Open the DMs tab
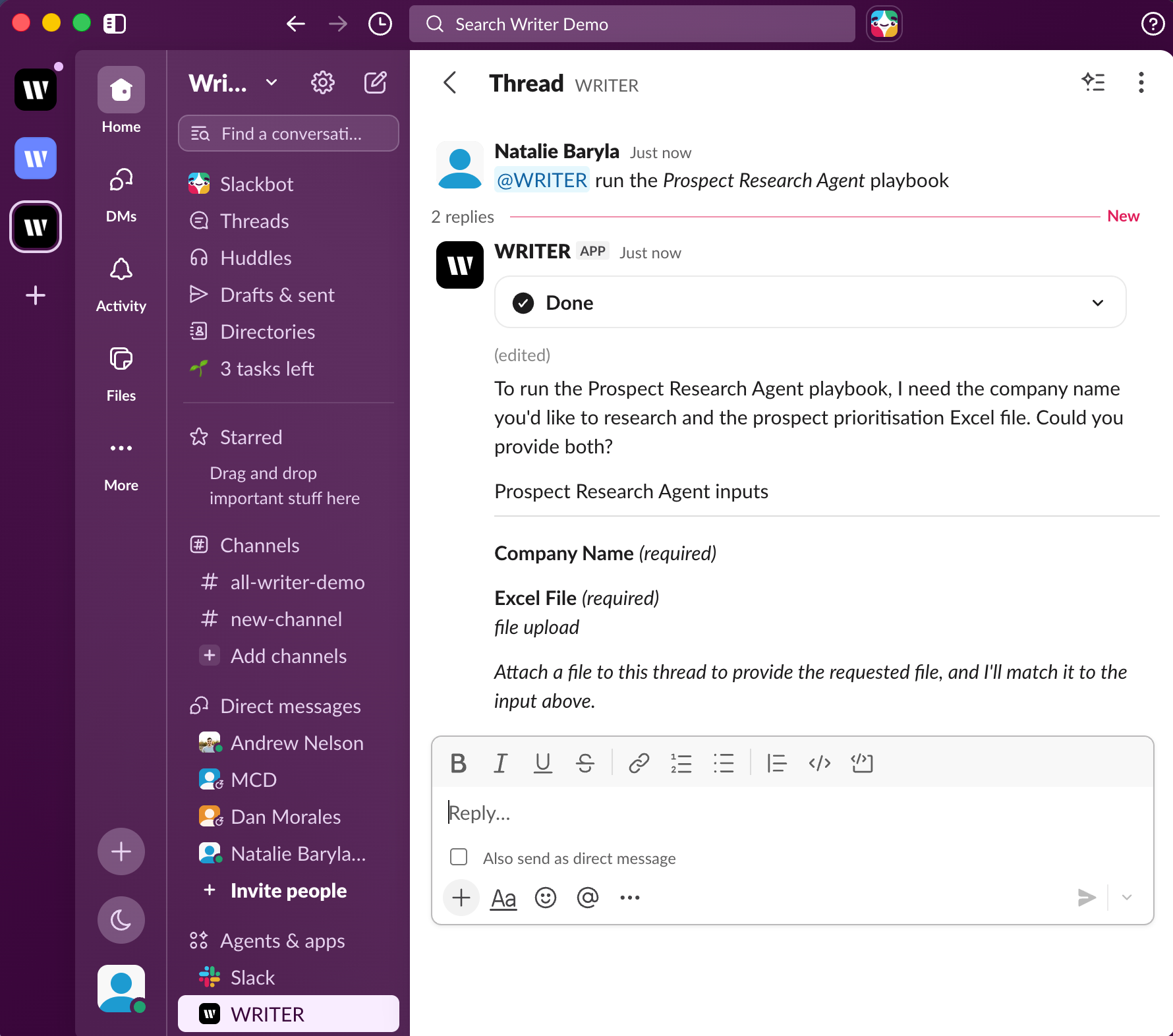1173x1036 pixels. [x=121, y=195]
